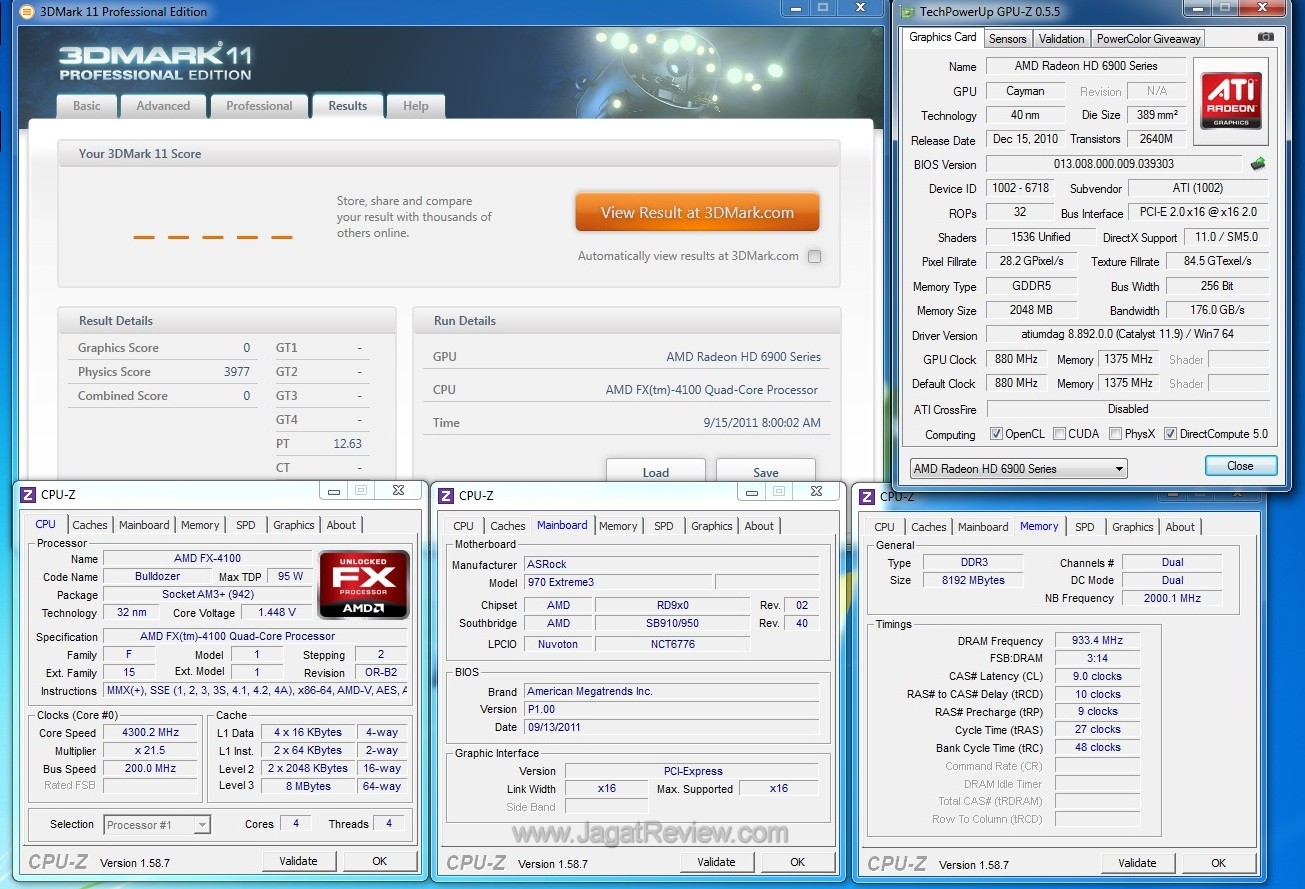Image resolution: width=1305 pixels, height=889 pixels.
Task: Click the Validate button in CPU-Z
Action: click(x=299, y=860)
